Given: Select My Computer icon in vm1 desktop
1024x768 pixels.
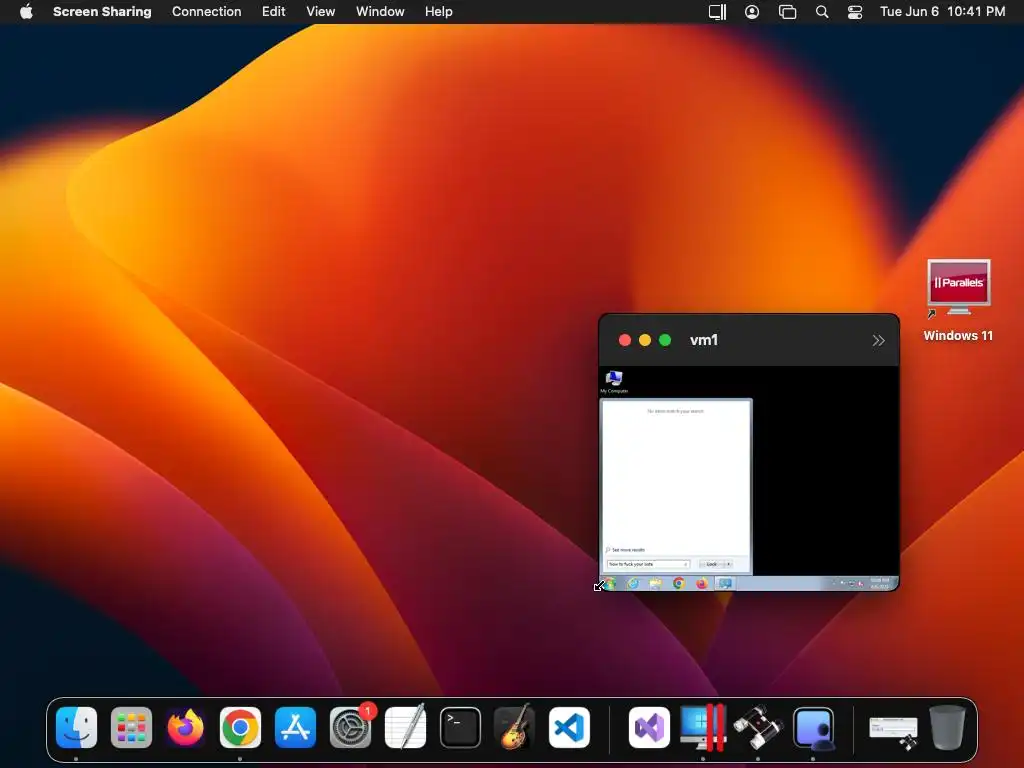Looking at the screenshot, I should click(614, 382).
